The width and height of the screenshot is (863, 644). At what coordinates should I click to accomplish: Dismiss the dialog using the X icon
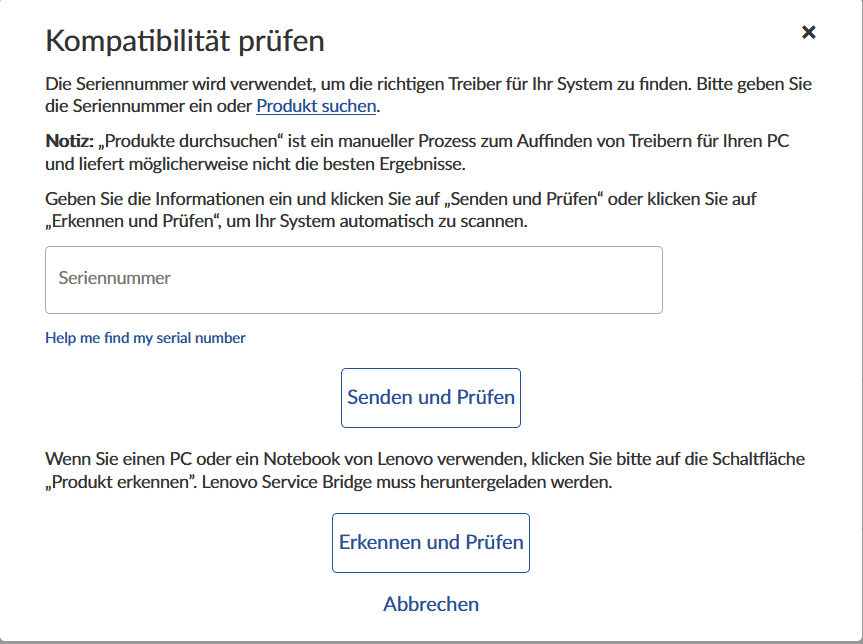(x=809, y=32)
